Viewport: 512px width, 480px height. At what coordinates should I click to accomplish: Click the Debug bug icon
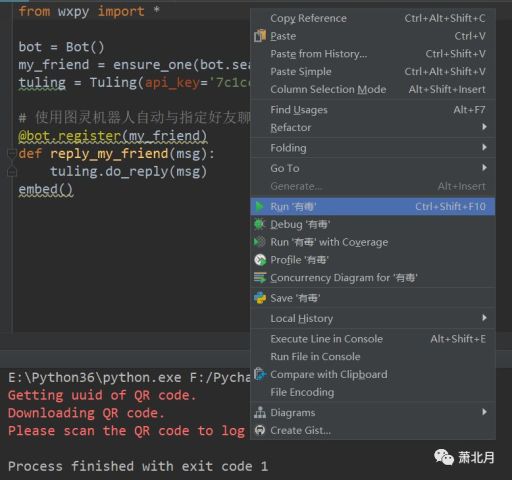tap(259, 224)
